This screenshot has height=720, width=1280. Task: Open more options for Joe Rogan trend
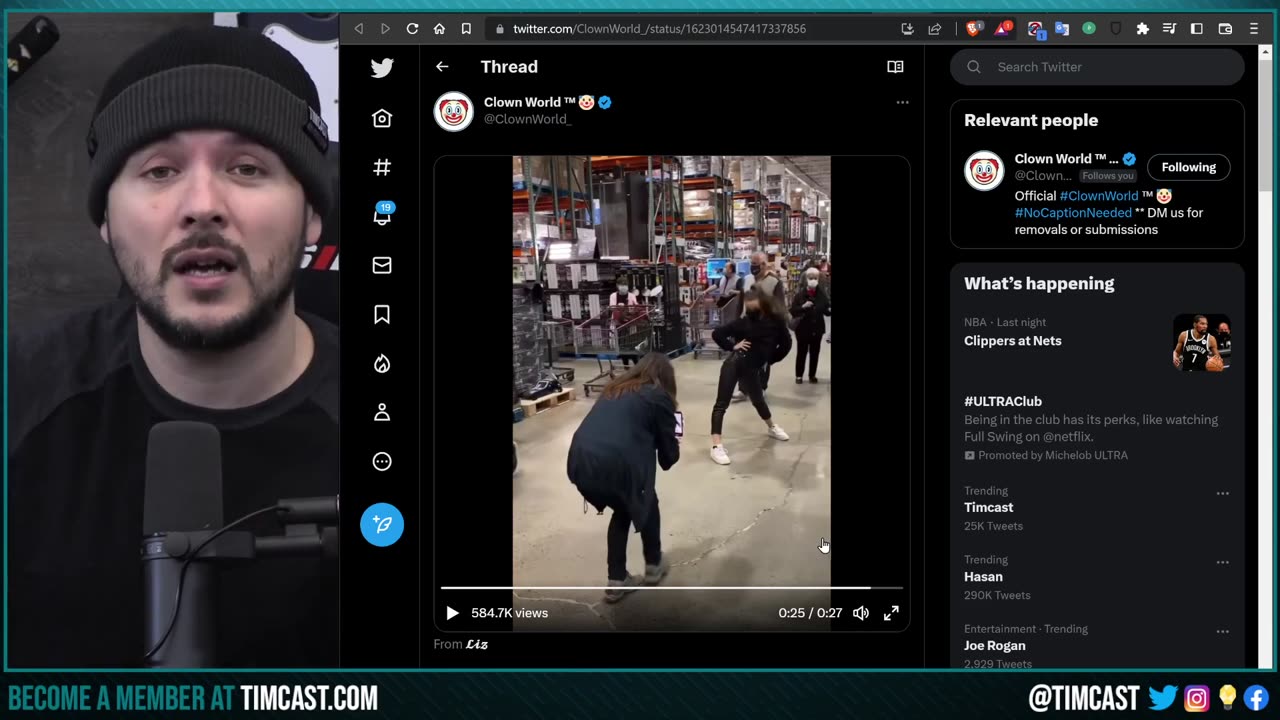click(1222, 631)
